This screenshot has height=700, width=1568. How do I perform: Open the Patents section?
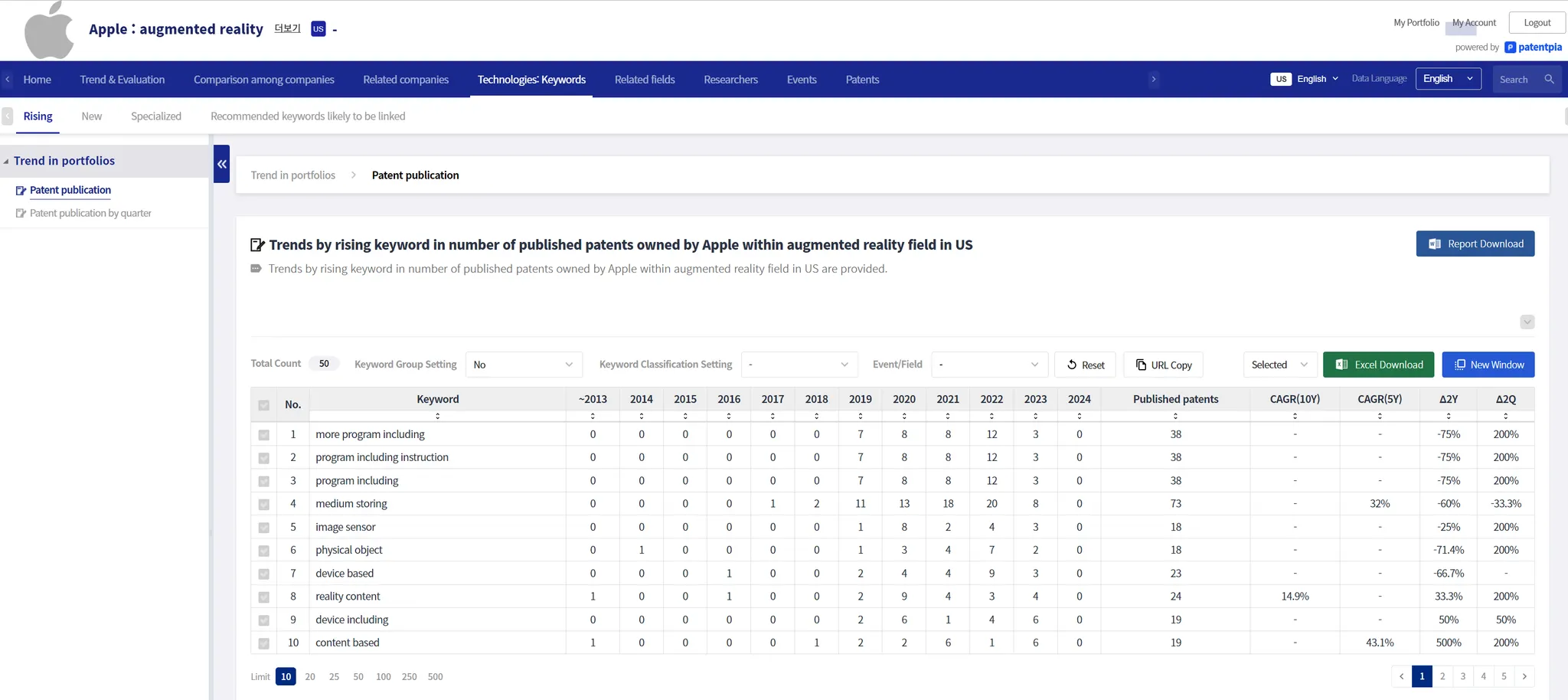(862, 79)
